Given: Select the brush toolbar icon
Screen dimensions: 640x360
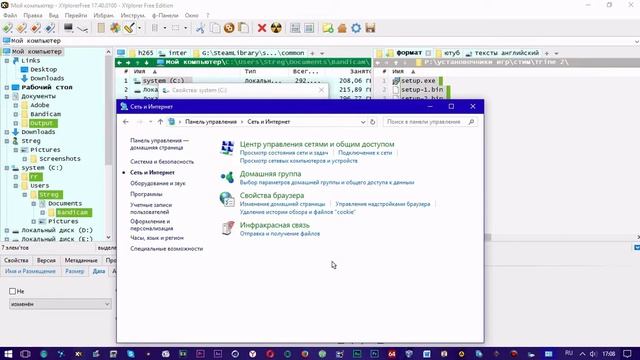Looking at the screenshot, I should pyautogui.click(x=129, y=28).
